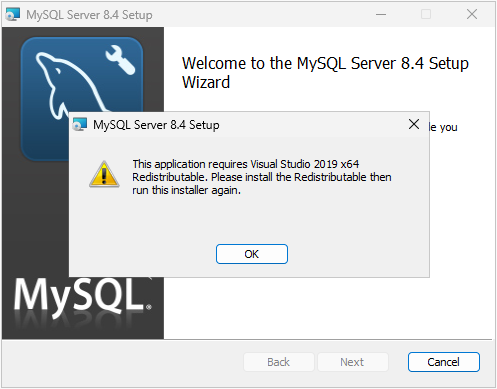497x389 pixels.
Task: Click the greyed-out Next button
Action: [353, 362]
